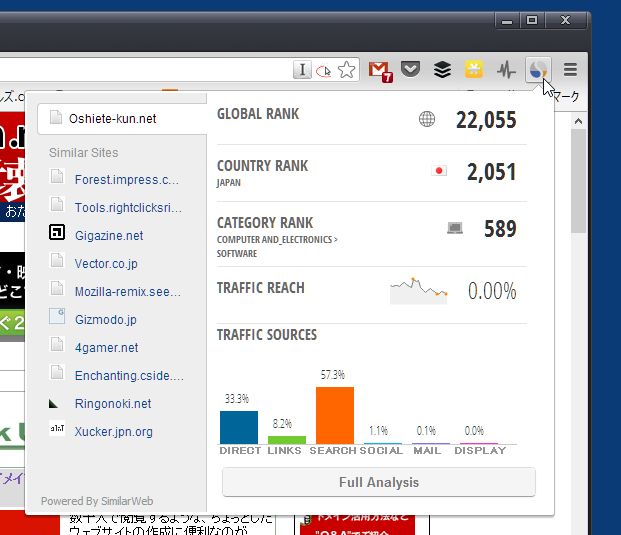Open Enchanting.cside.... link
The image size is (621, 535).
129,376
